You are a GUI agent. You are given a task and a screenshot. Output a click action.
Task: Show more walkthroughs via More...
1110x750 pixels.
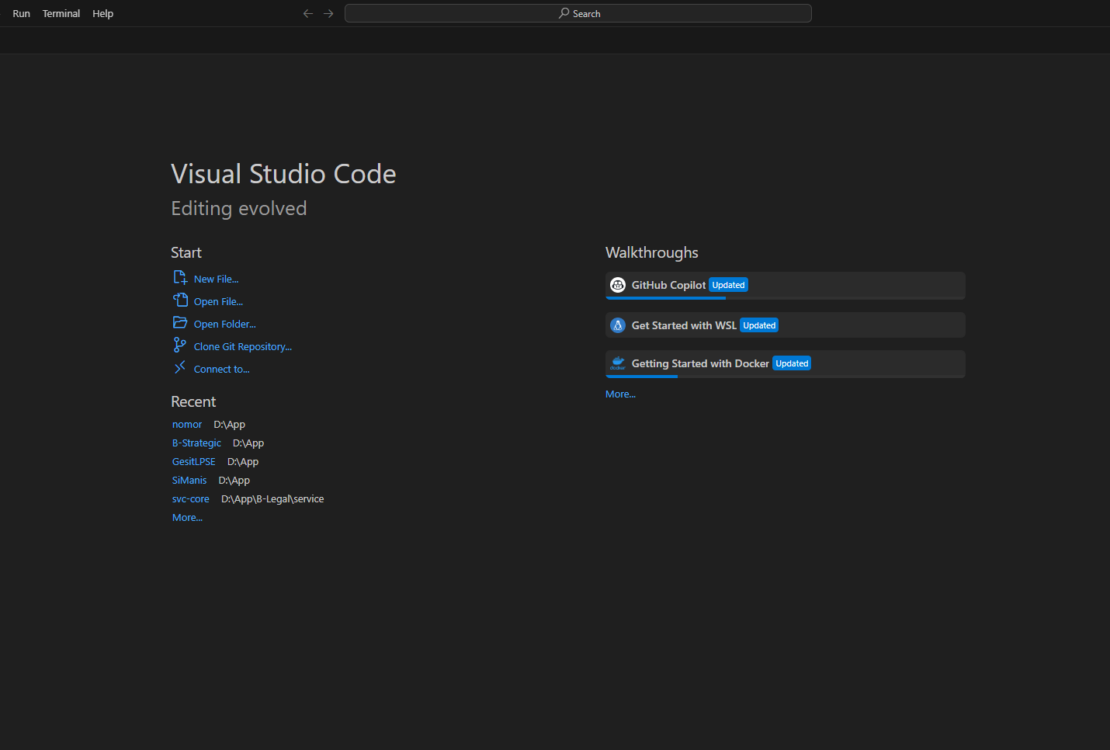pos(620,393)
